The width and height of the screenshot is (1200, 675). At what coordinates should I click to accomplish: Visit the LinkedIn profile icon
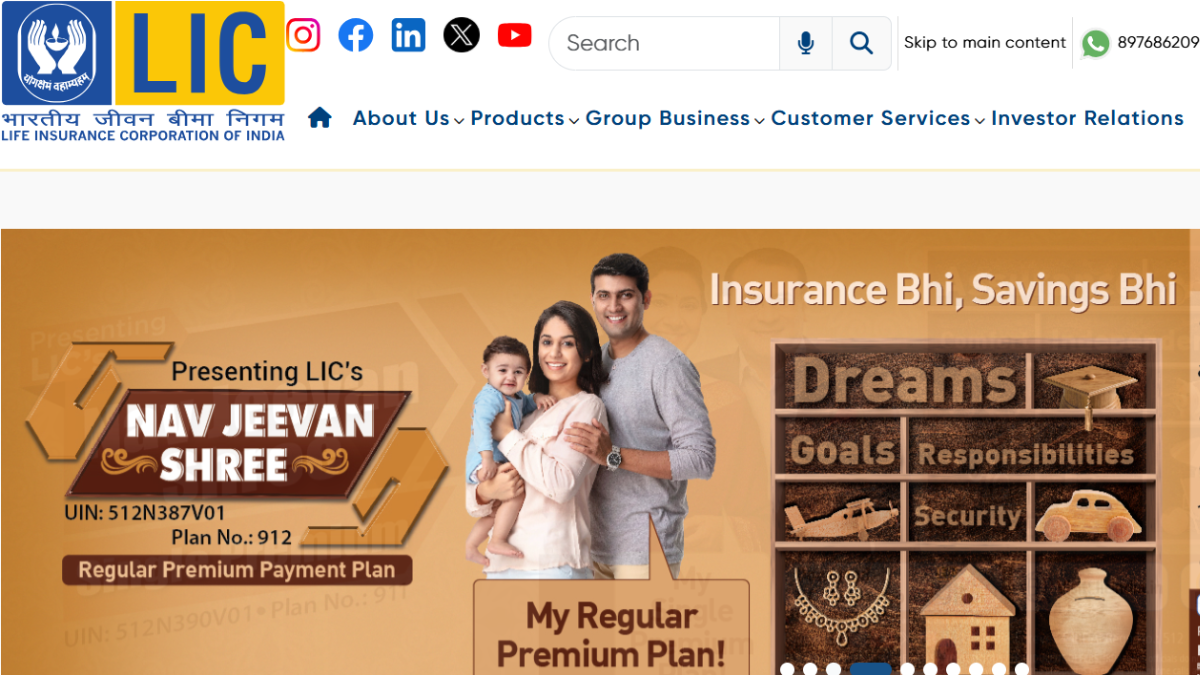(x=408, y=36)
